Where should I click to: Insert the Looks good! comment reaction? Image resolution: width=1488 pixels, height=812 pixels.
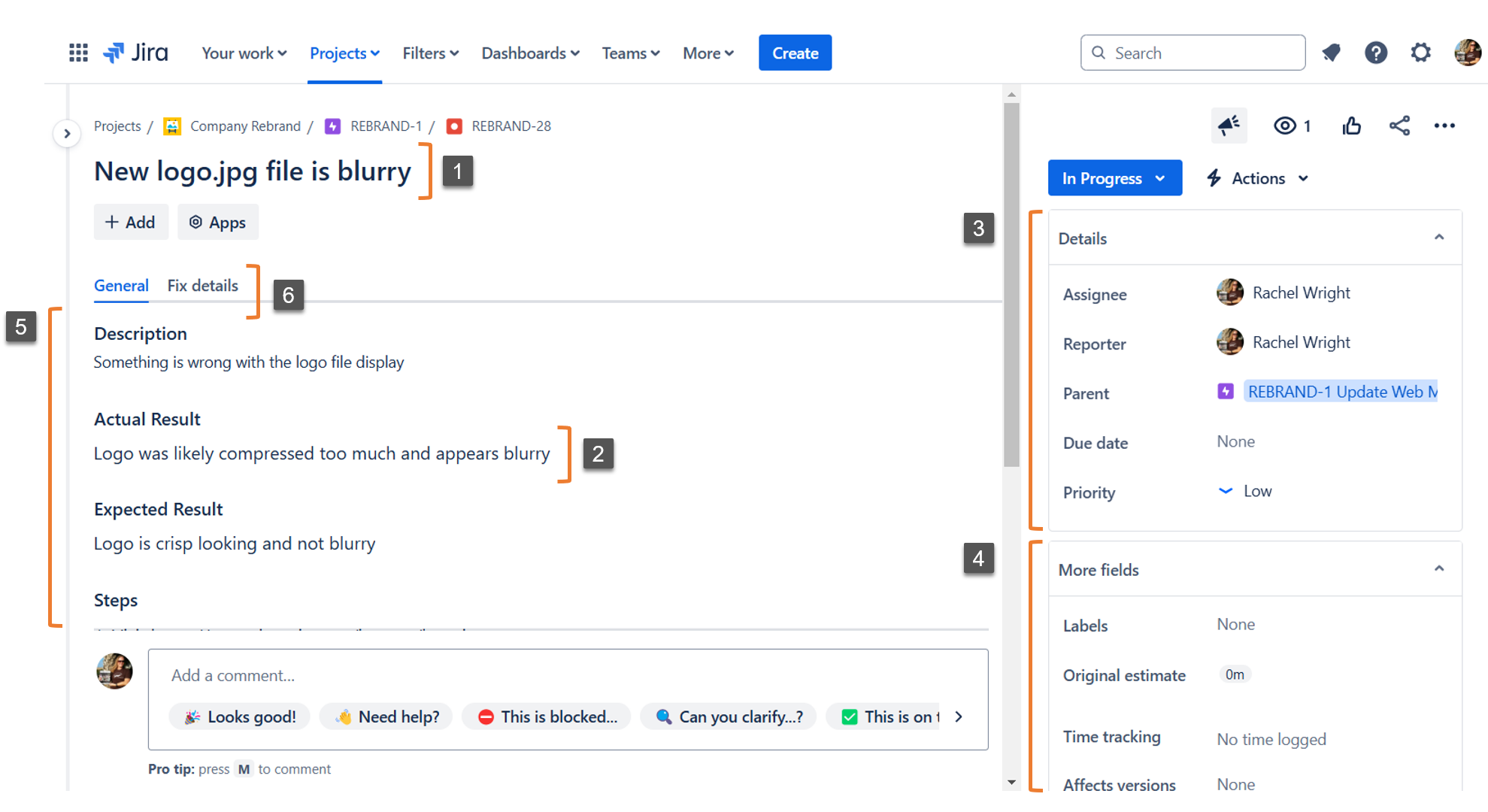click(x=239, y=717)
